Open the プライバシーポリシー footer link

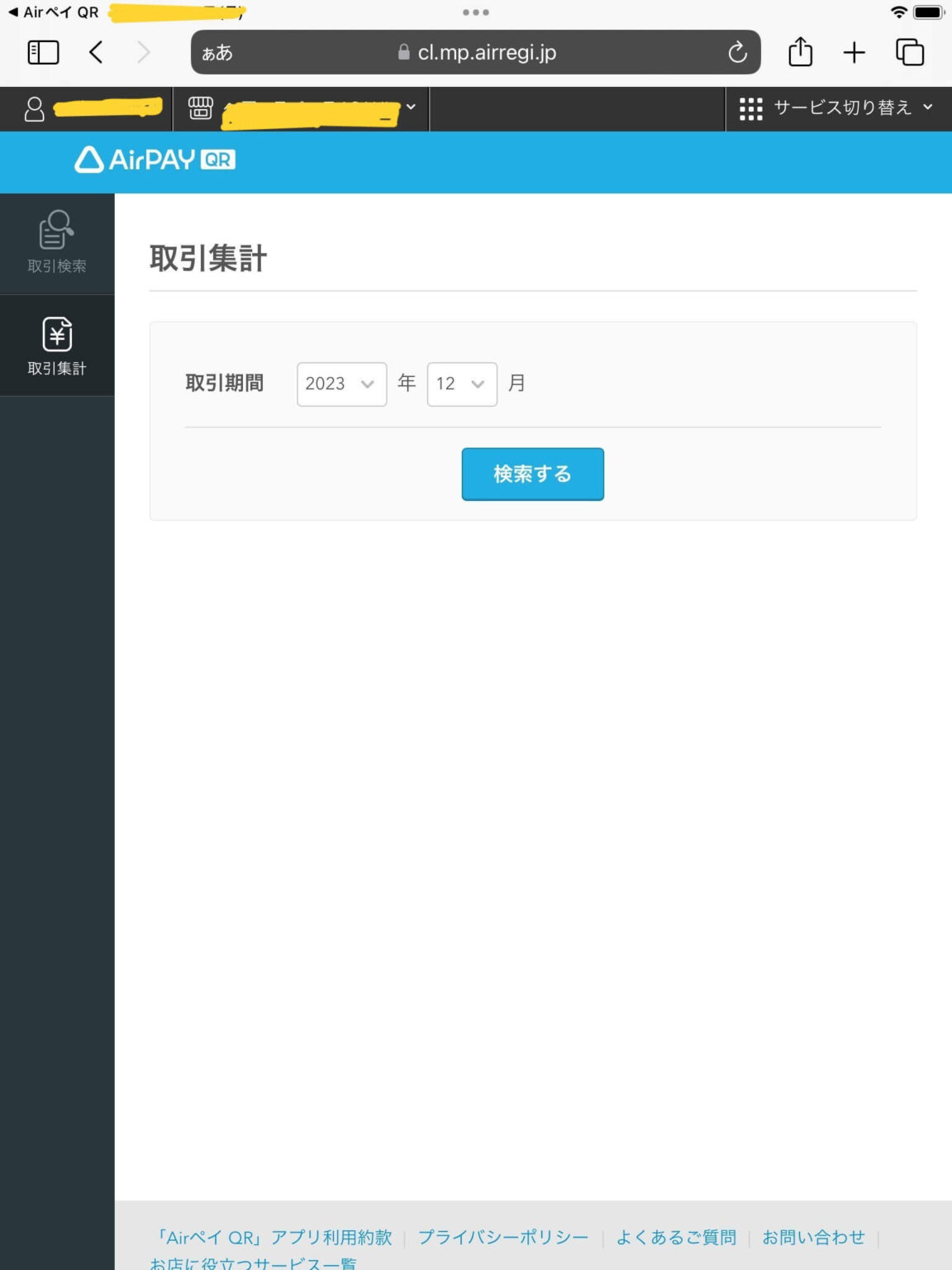[502, 1237]
